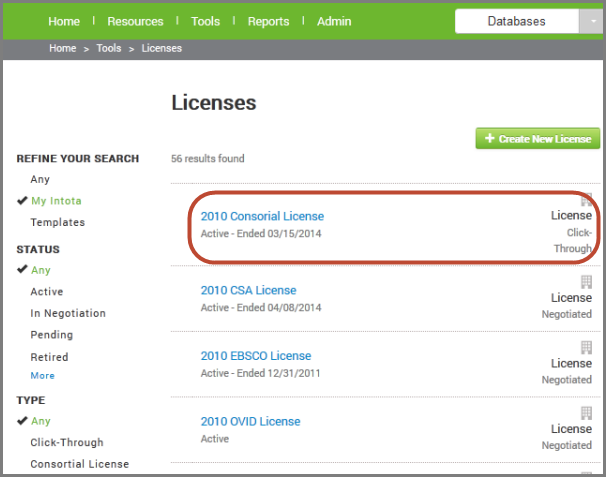Expand More status options
The image size is (606, 477).
pos(43,376)
